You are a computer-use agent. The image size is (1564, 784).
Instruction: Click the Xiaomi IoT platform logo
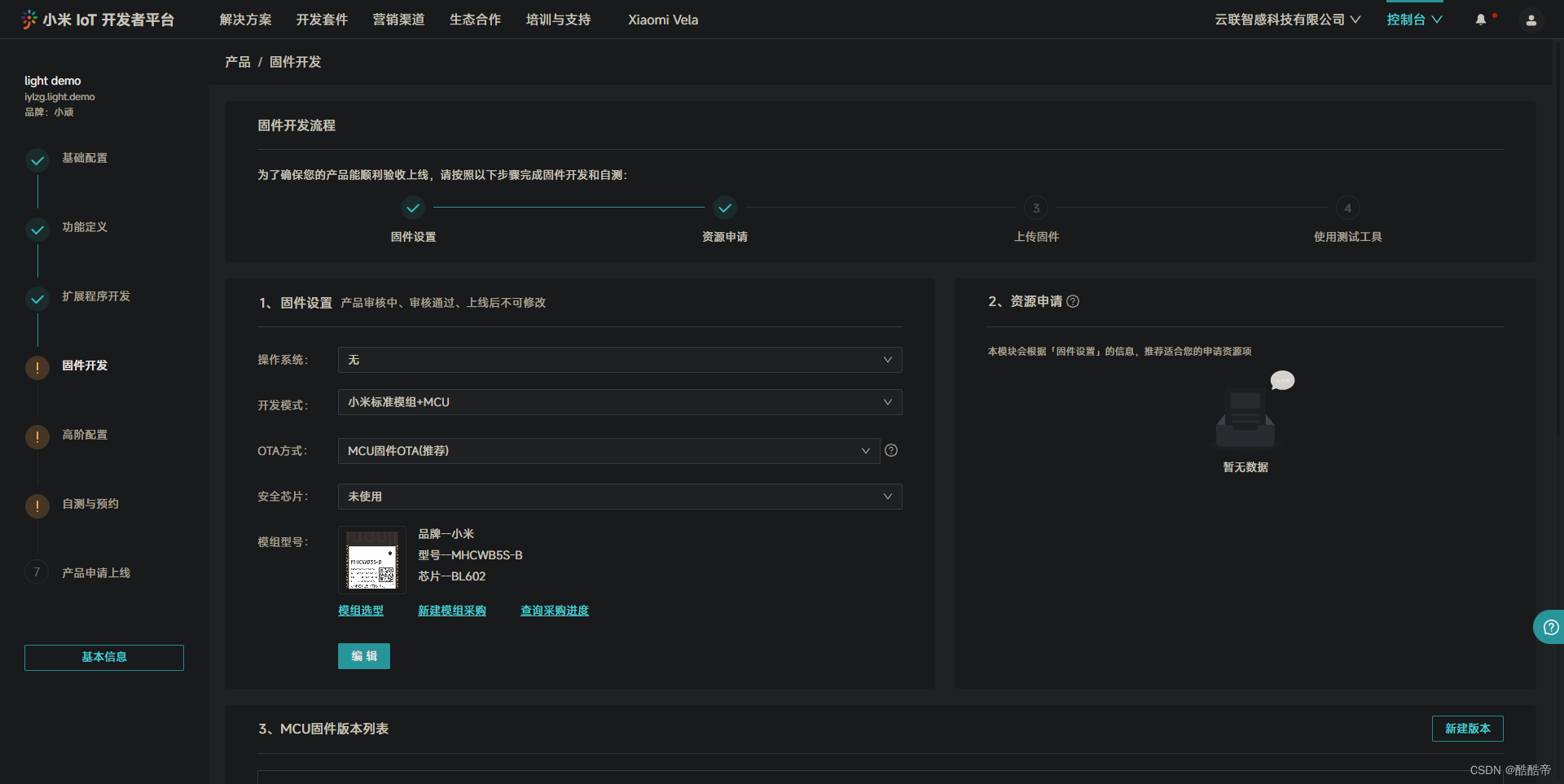[98, 20]
